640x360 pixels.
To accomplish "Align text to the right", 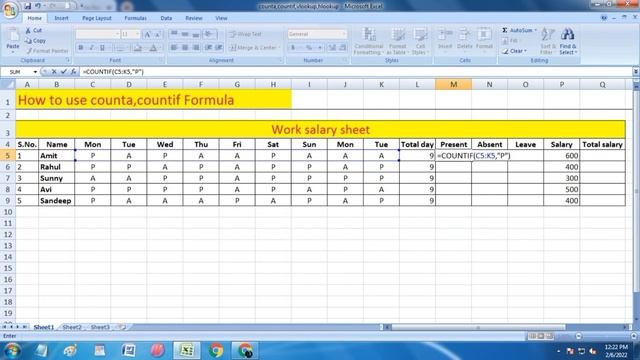I will pos(196,48).
